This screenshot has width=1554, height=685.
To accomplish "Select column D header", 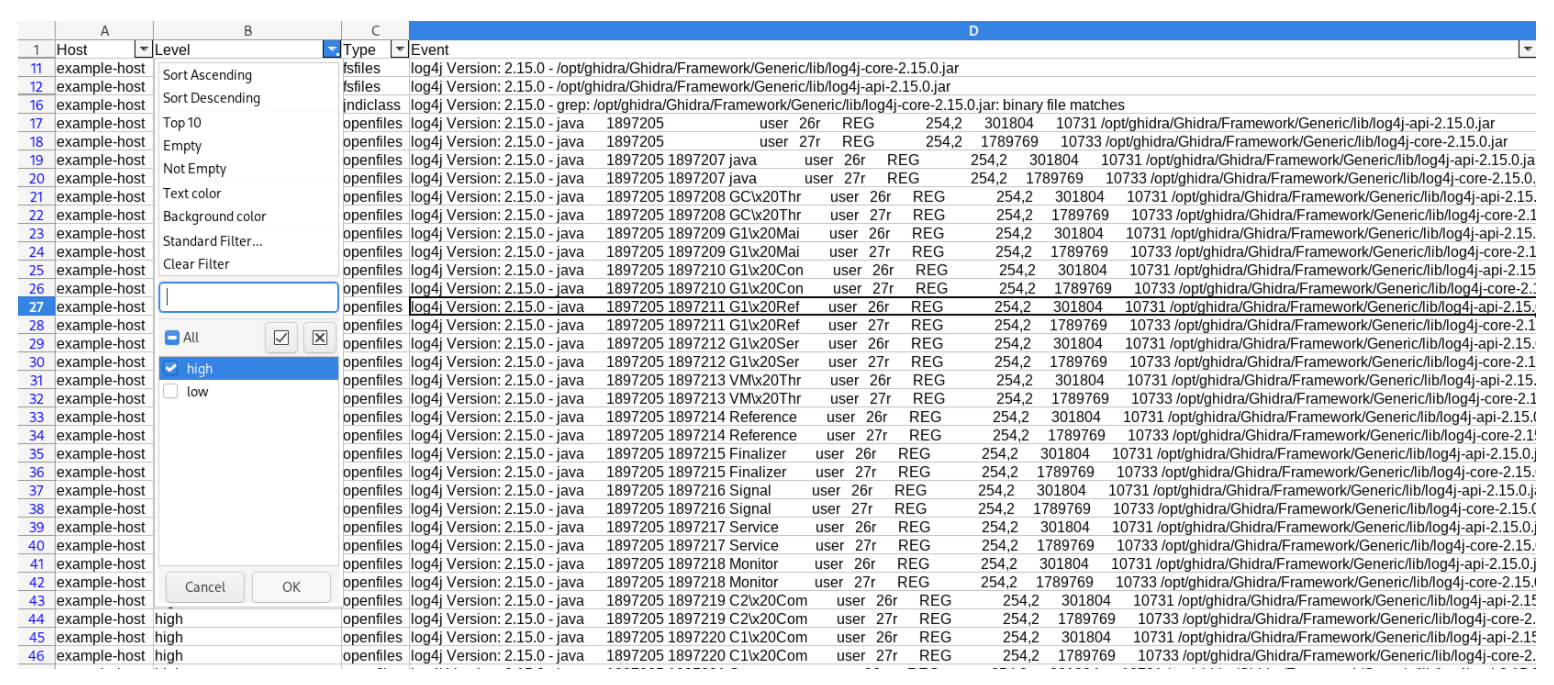I will pyautogui.click(x=972, y=31).
